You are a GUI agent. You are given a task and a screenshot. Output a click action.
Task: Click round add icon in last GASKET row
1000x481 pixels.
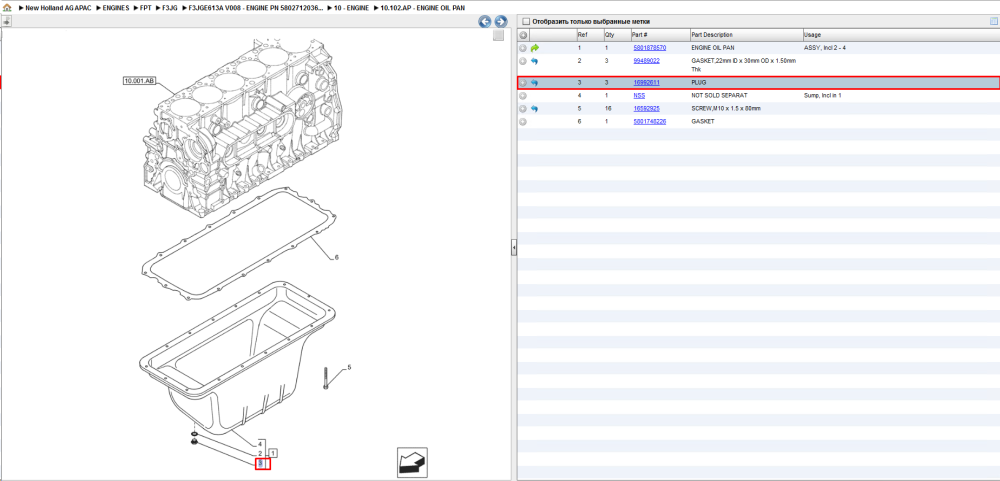523,121
